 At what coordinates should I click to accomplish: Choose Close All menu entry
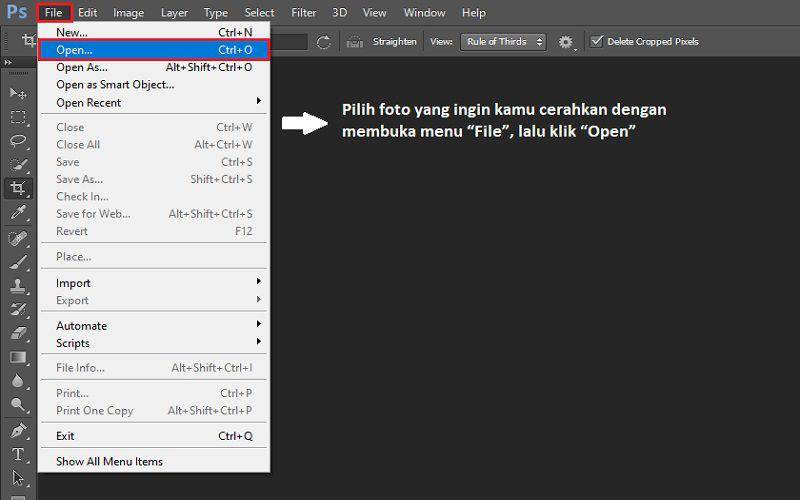153,144
